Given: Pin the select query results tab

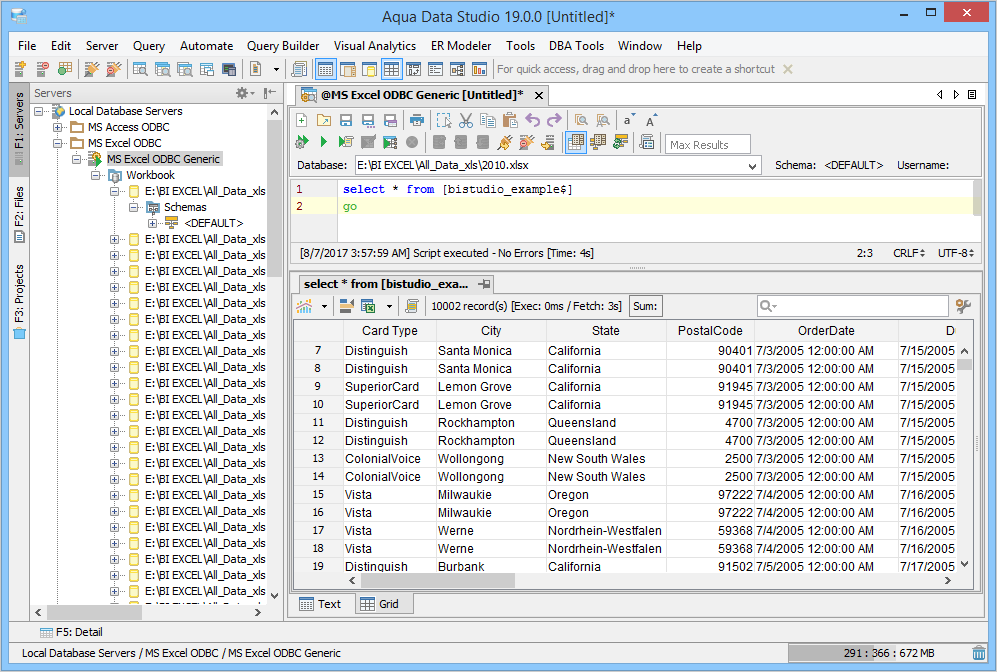Looking at the screenshot, I should (x=484, y=284).
